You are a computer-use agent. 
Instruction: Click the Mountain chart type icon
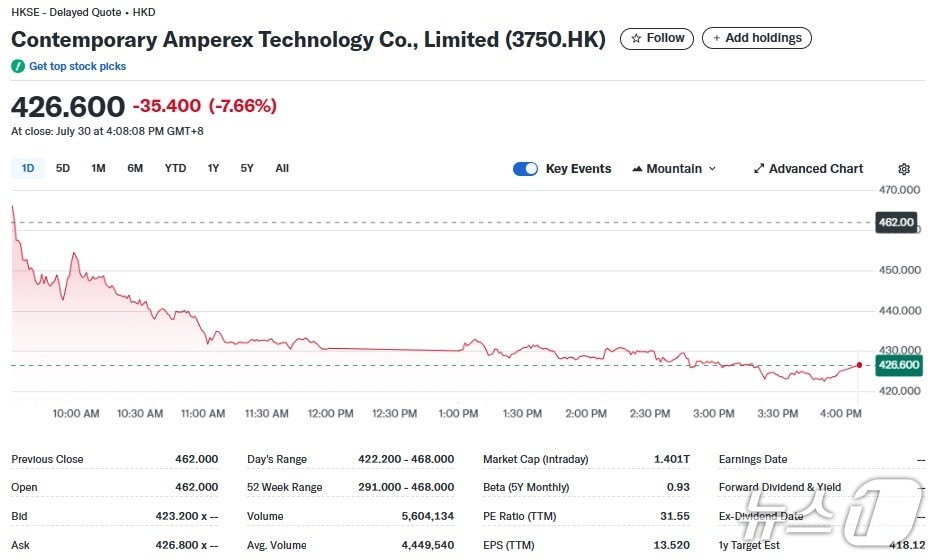(x=637, y=169)
